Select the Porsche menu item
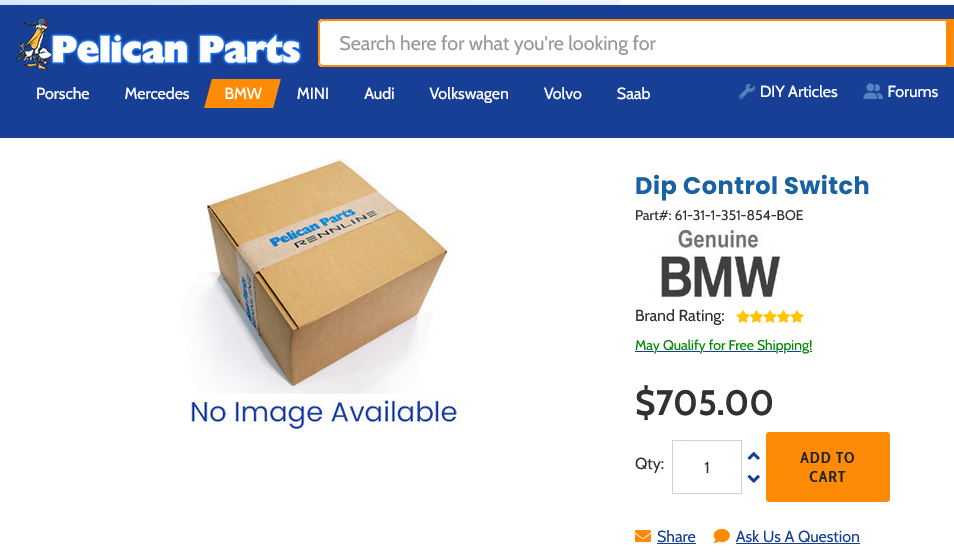 (63, 94)
